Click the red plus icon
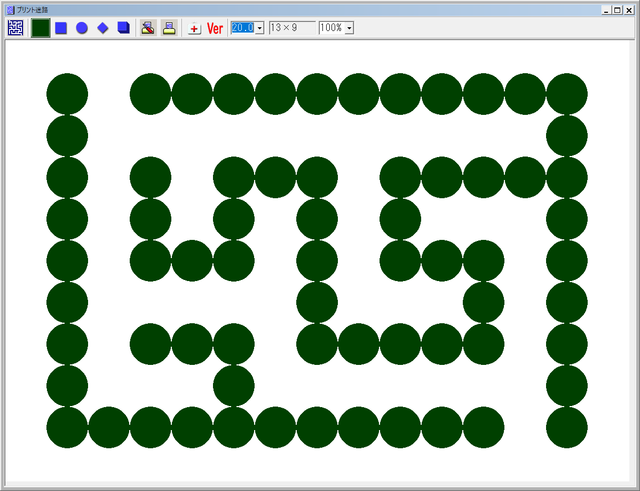This screenshot has width=640, height=491. click(194, 28)
